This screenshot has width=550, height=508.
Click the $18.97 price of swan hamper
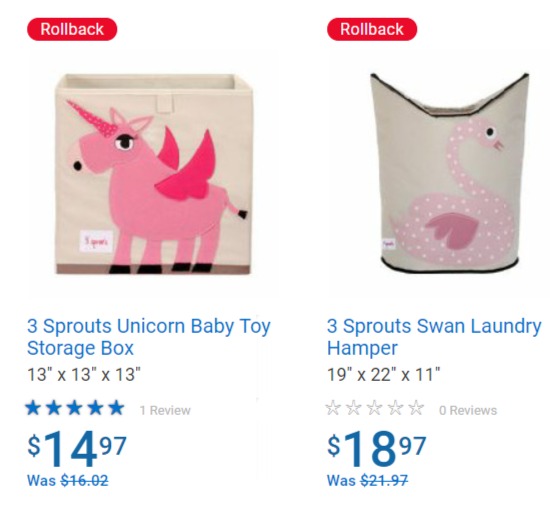tap(377, 449)
